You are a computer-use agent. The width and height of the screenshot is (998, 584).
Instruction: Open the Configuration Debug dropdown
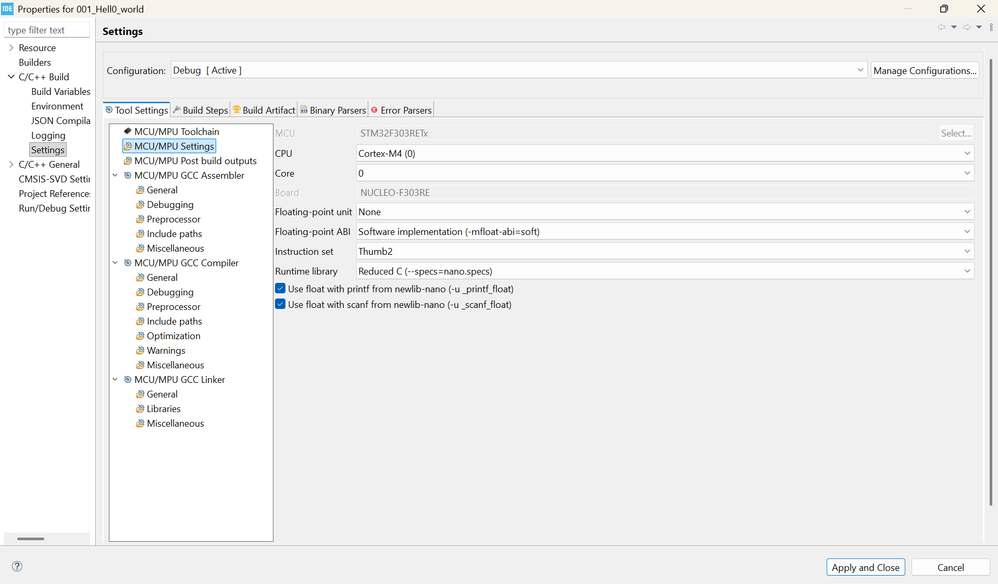click(518, 70)
